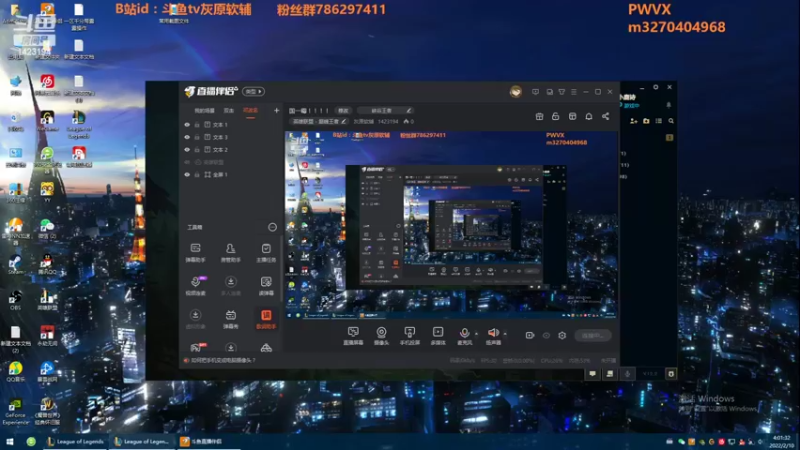The image size is (800, 450).
Task: Open the 弹幕秀 tool
Action: pyautogui.click(x=231, y=319)
